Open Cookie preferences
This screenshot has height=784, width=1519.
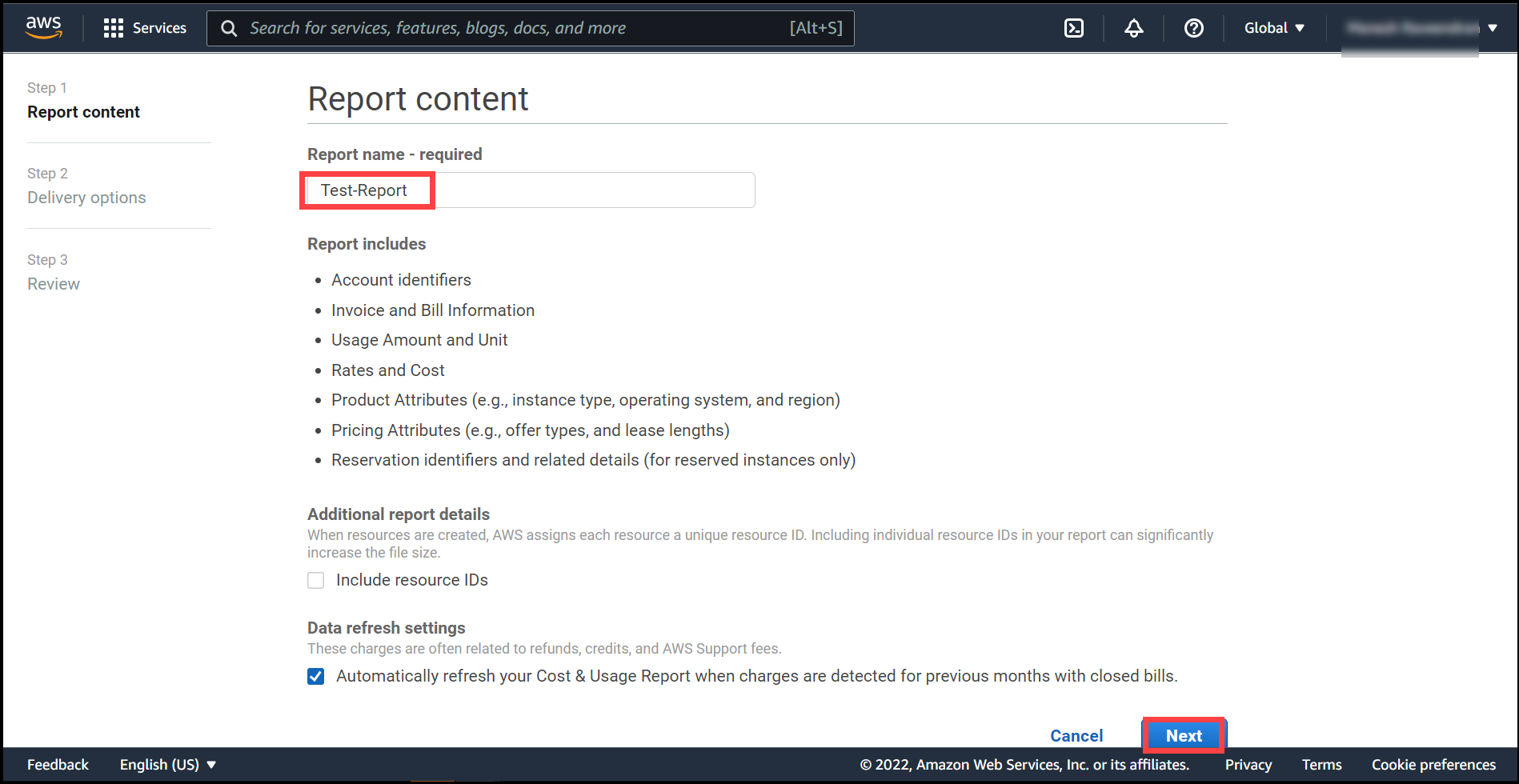point(1433,765)
